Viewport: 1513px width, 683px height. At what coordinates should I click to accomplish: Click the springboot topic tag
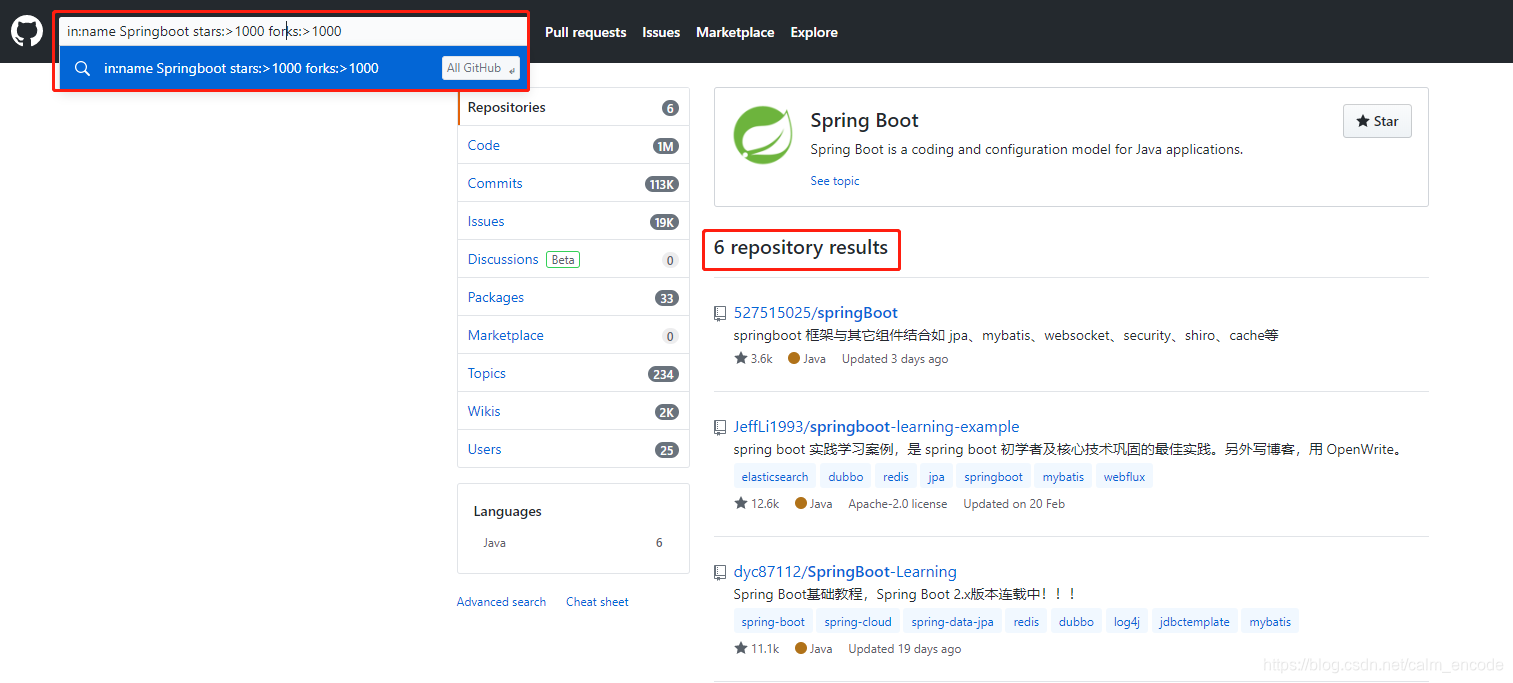click(994, 477)
